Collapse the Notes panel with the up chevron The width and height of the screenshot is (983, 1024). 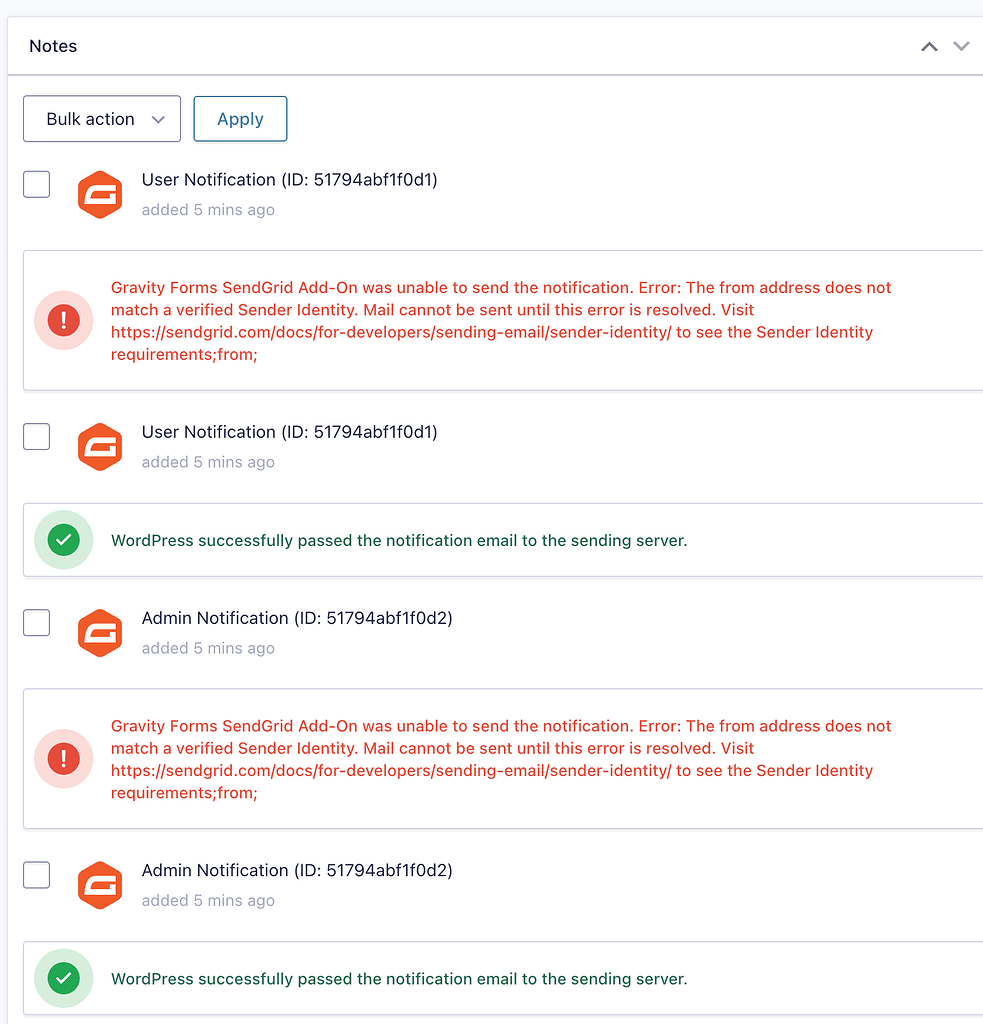(x=928, y=46)
